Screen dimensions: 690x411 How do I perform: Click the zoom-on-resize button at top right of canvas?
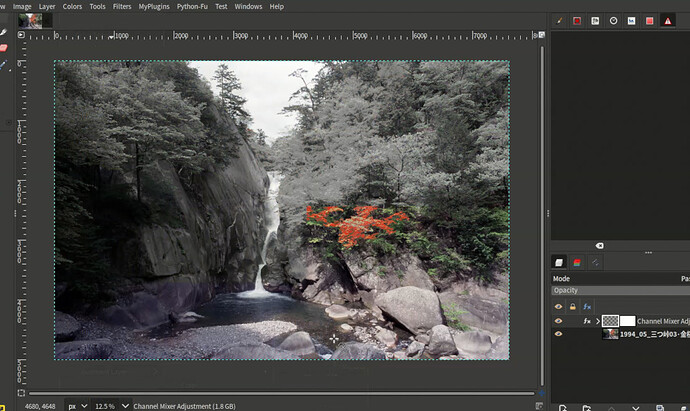pos(542,35)
